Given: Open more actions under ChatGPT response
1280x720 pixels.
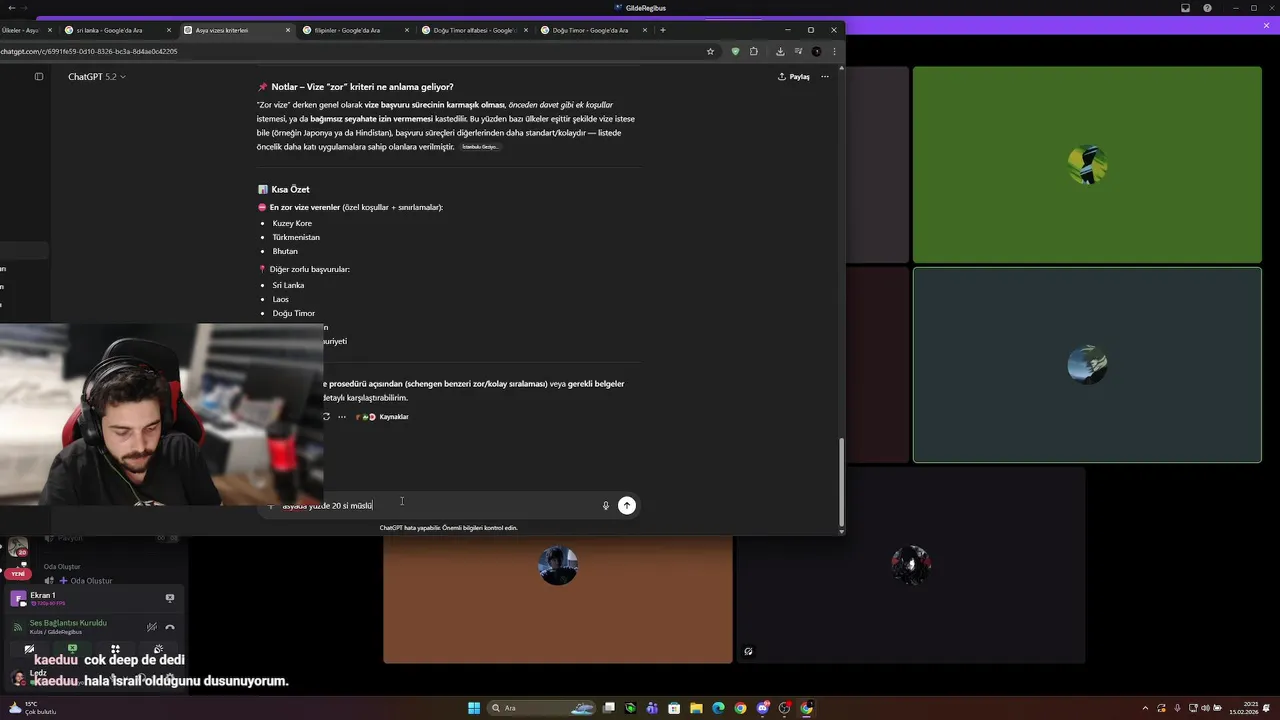Looking at the screenshot, I should [342, 417].
